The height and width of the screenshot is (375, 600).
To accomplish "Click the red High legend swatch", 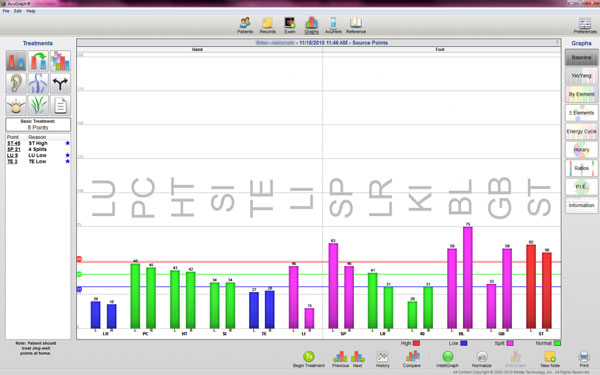I will (416, 343).
